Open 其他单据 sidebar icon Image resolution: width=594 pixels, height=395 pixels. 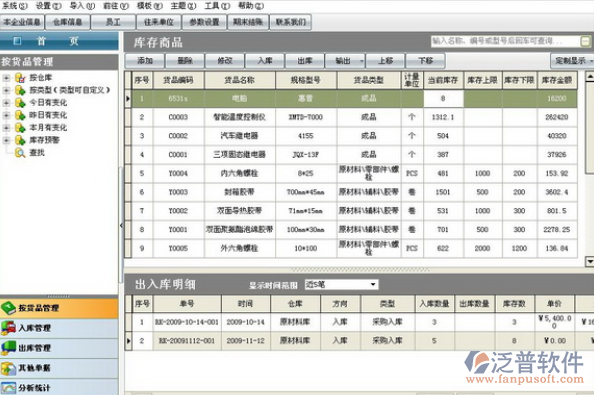pyautogui.click(x=8, y=368)
